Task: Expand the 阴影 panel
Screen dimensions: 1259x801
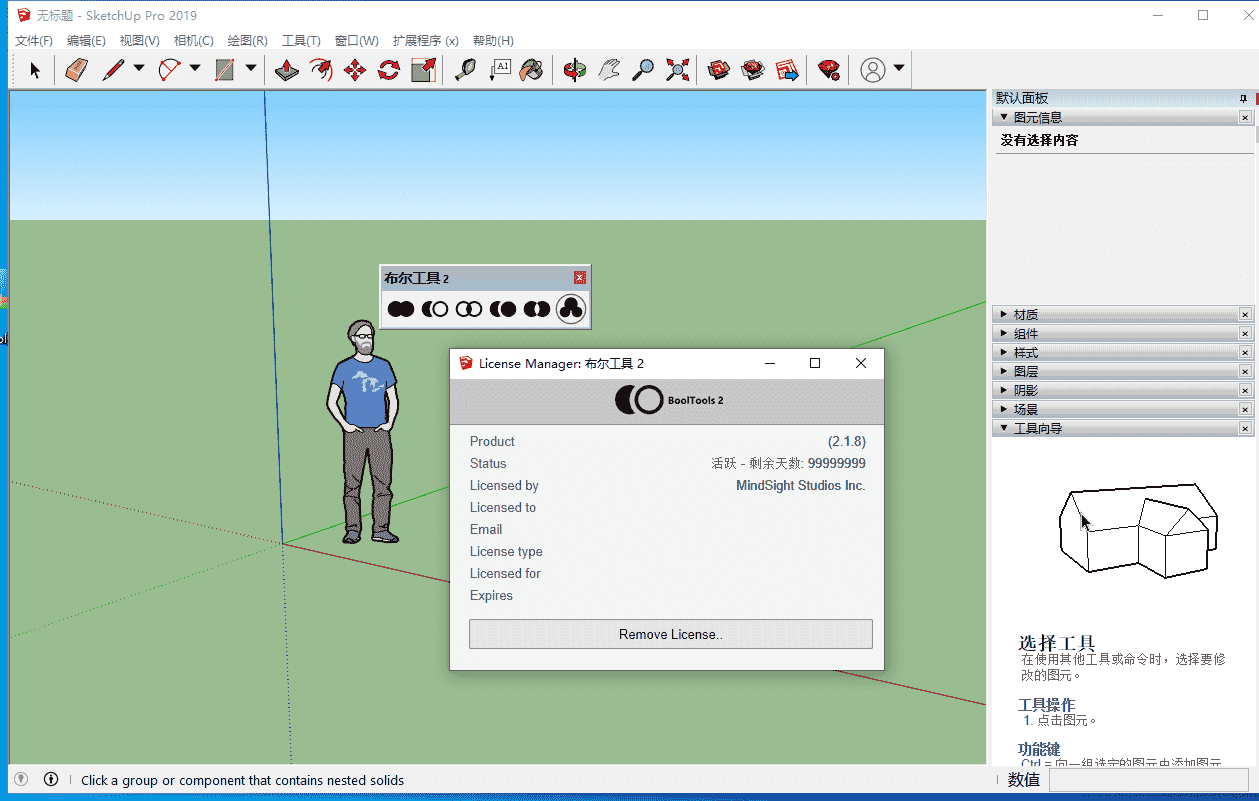Action: pos(1004,390)
